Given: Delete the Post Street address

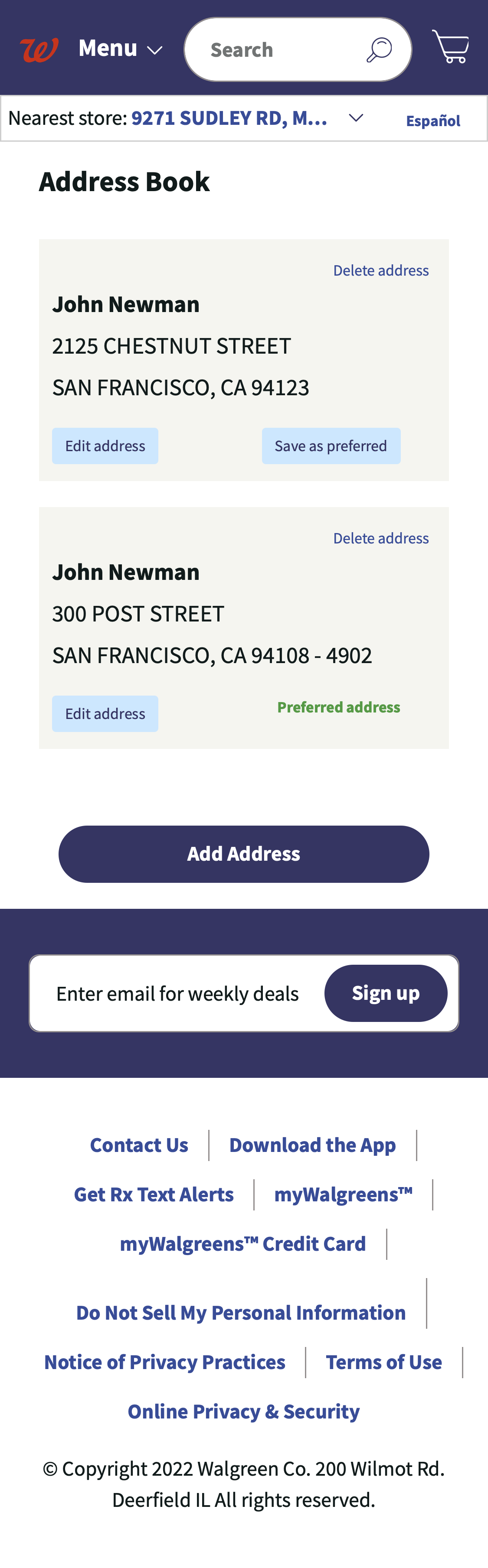Looking at the screenshot, I should [x=380, y=537].
